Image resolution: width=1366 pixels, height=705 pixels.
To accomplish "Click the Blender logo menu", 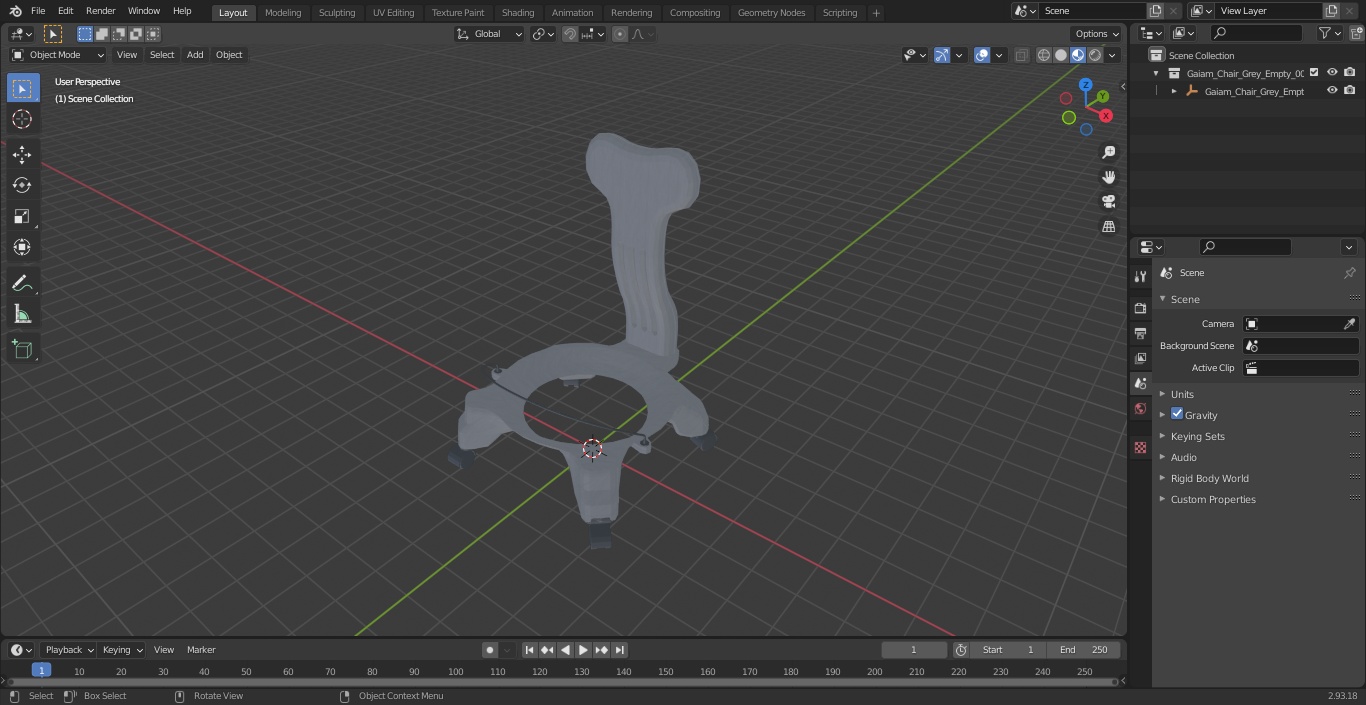I will click(15, 11).
